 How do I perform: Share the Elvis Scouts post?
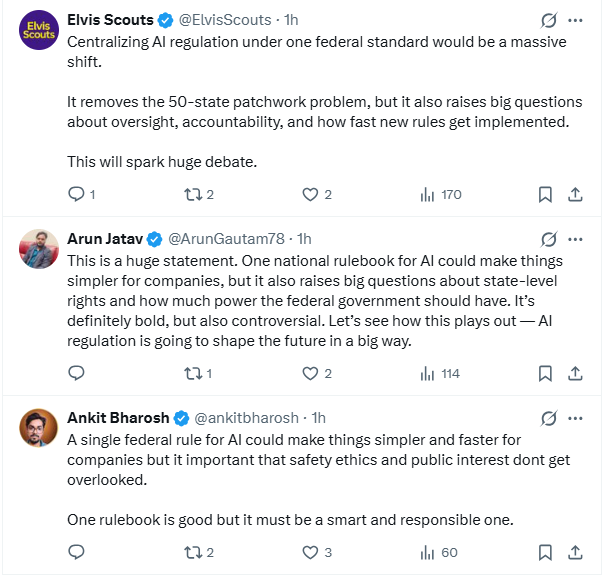(x=575, y=194)
